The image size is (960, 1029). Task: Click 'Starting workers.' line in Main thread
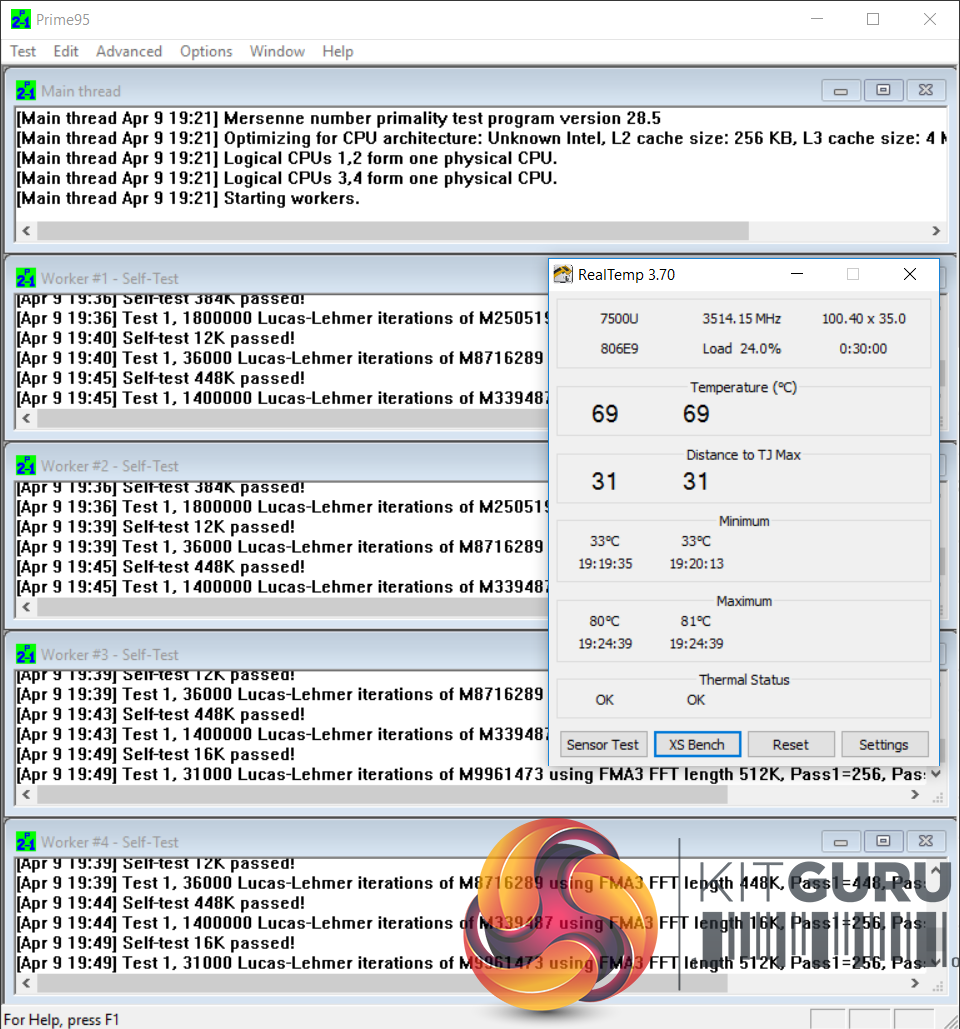pyautogui.click(x=188, y=198)
